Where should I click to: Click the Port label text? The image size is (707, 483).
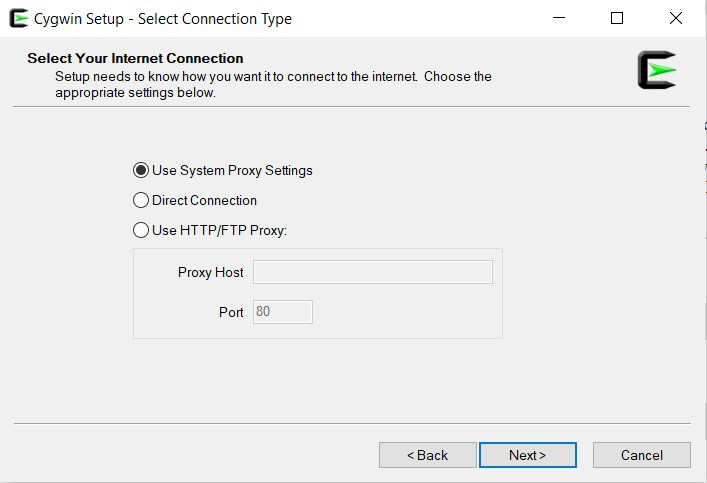pyautogui.click(x=231, y=312)
